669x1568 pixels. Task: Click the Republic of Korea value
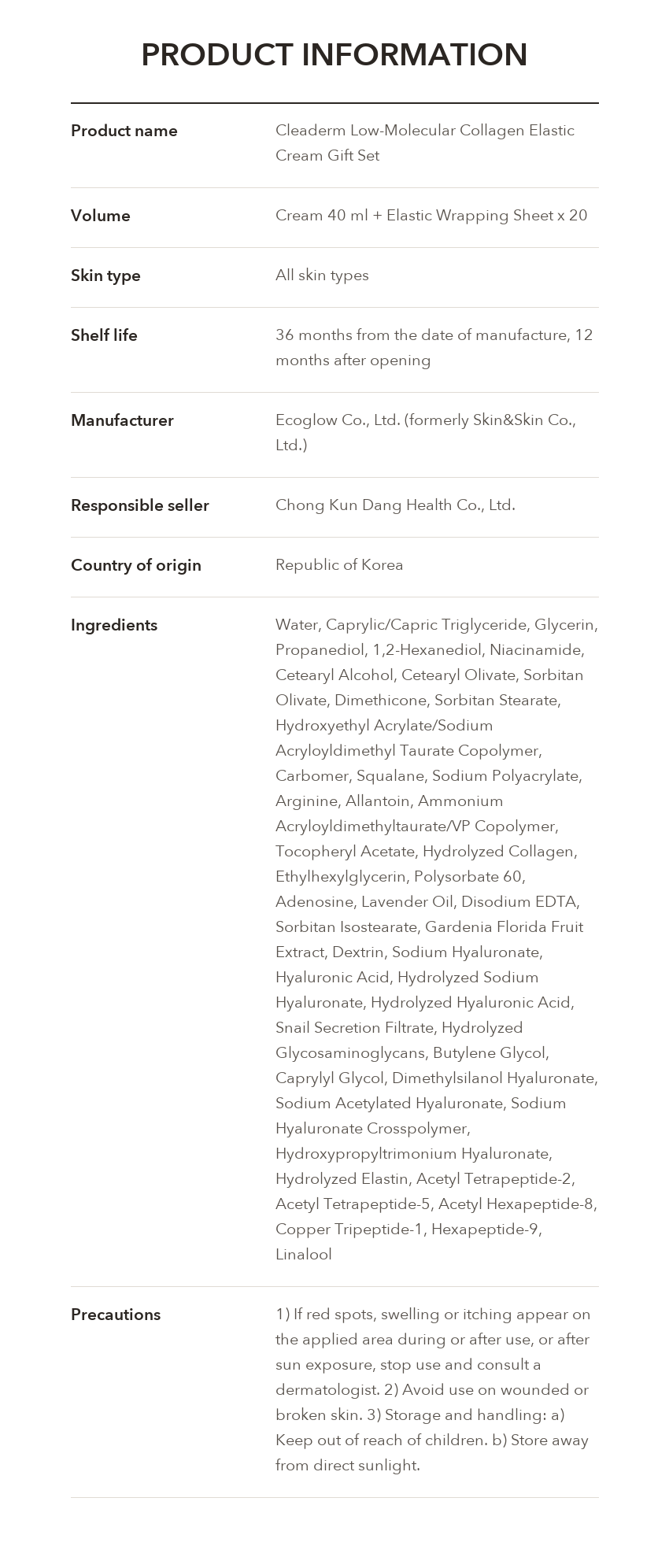[339, 565]
